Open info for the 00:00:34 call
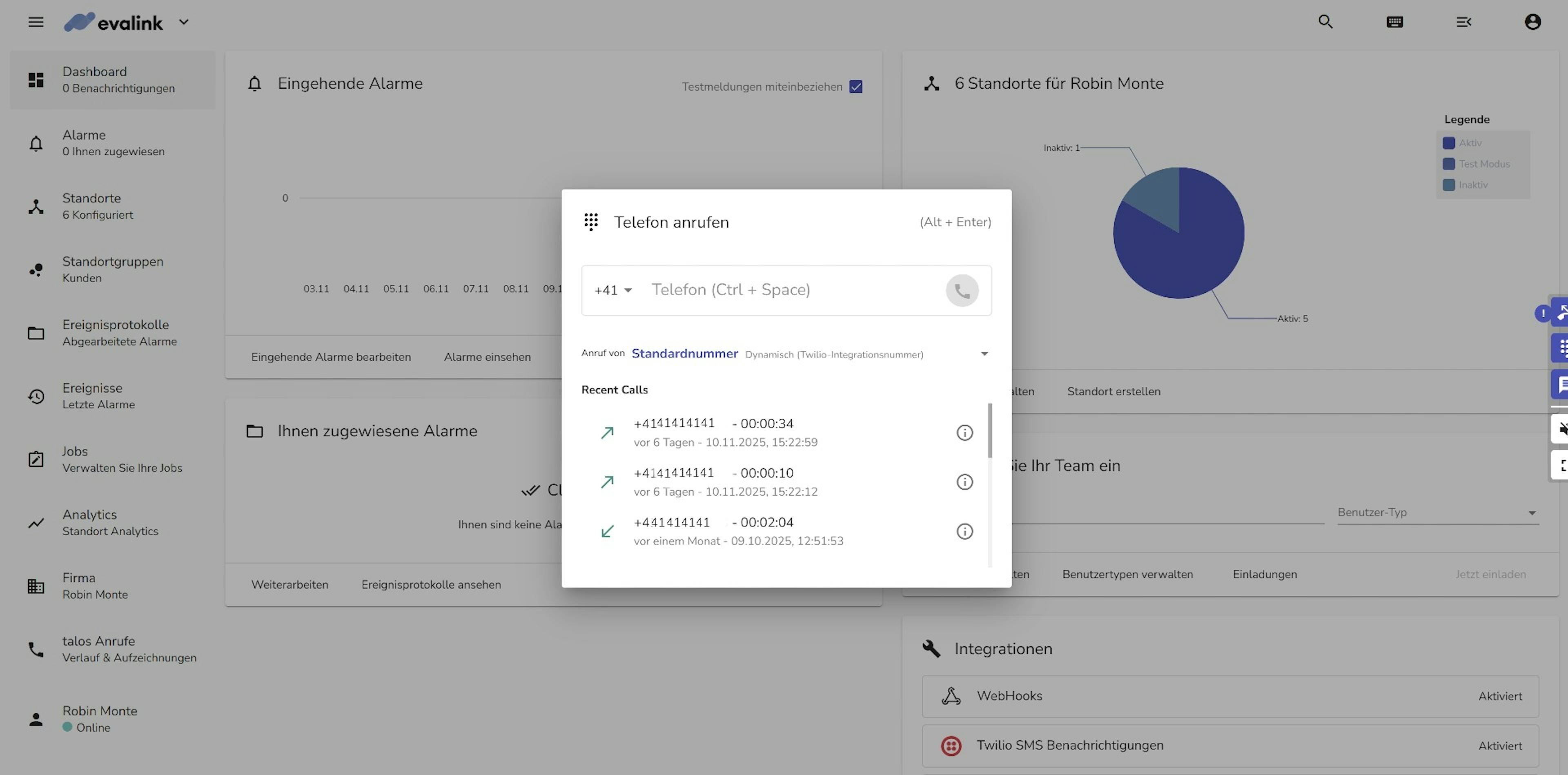The height and width of the screenshot is (775, 1568). point(964,433)
